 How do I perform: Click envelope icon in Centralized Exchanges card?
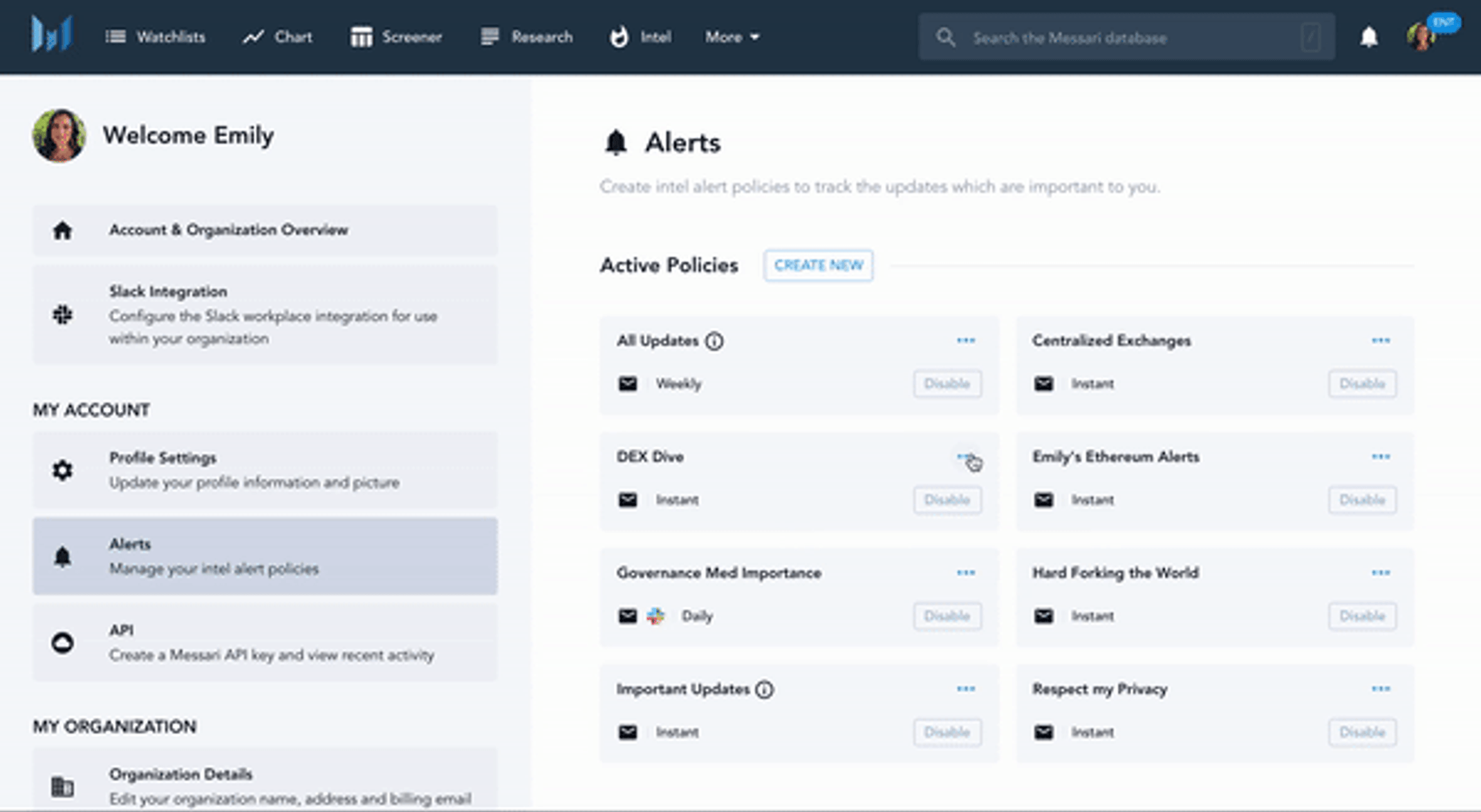coord(1043,384)
